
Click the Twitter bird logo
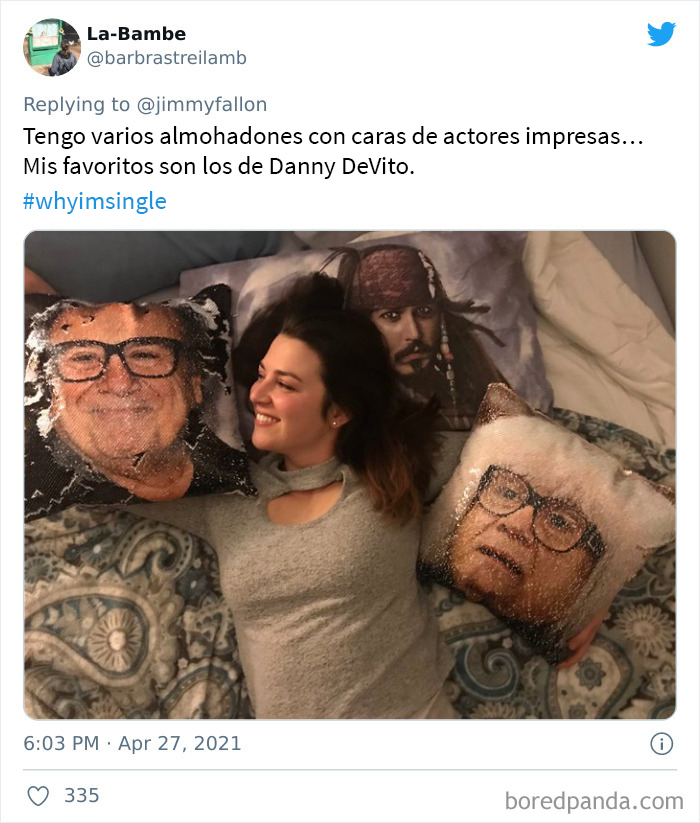point(661,34)
